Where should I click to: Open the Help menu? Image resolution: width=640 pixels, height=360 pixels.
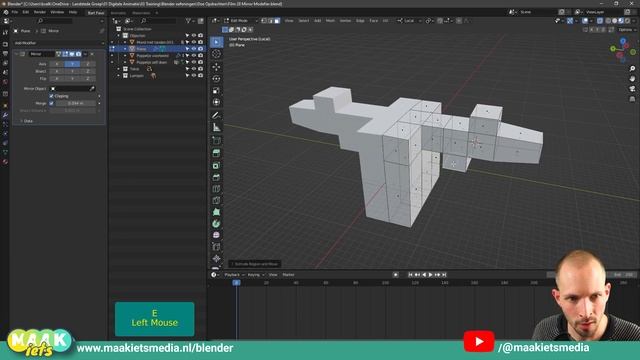pyautogui.click(x=73, y=12)
